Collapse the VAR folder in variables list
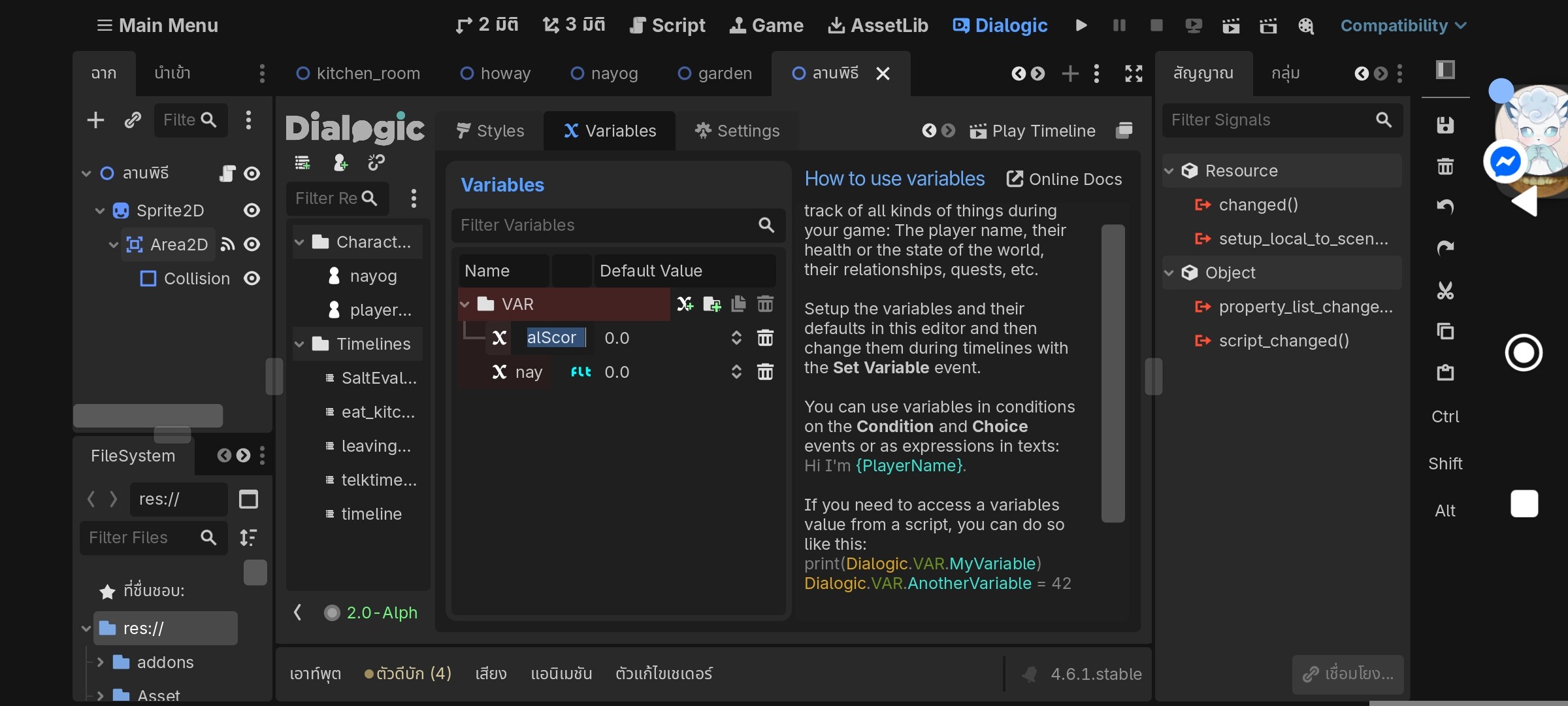Screen dimensions: 1568x706 [465, 305]
